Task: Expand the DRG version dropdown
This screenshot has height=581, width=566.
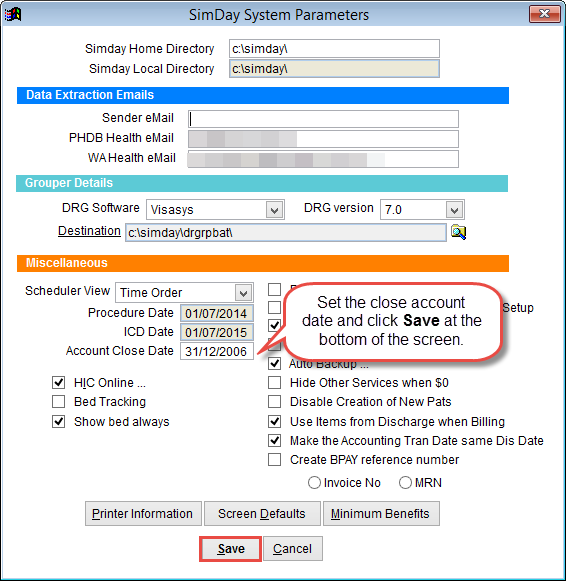Action: [x=455, y=210]
